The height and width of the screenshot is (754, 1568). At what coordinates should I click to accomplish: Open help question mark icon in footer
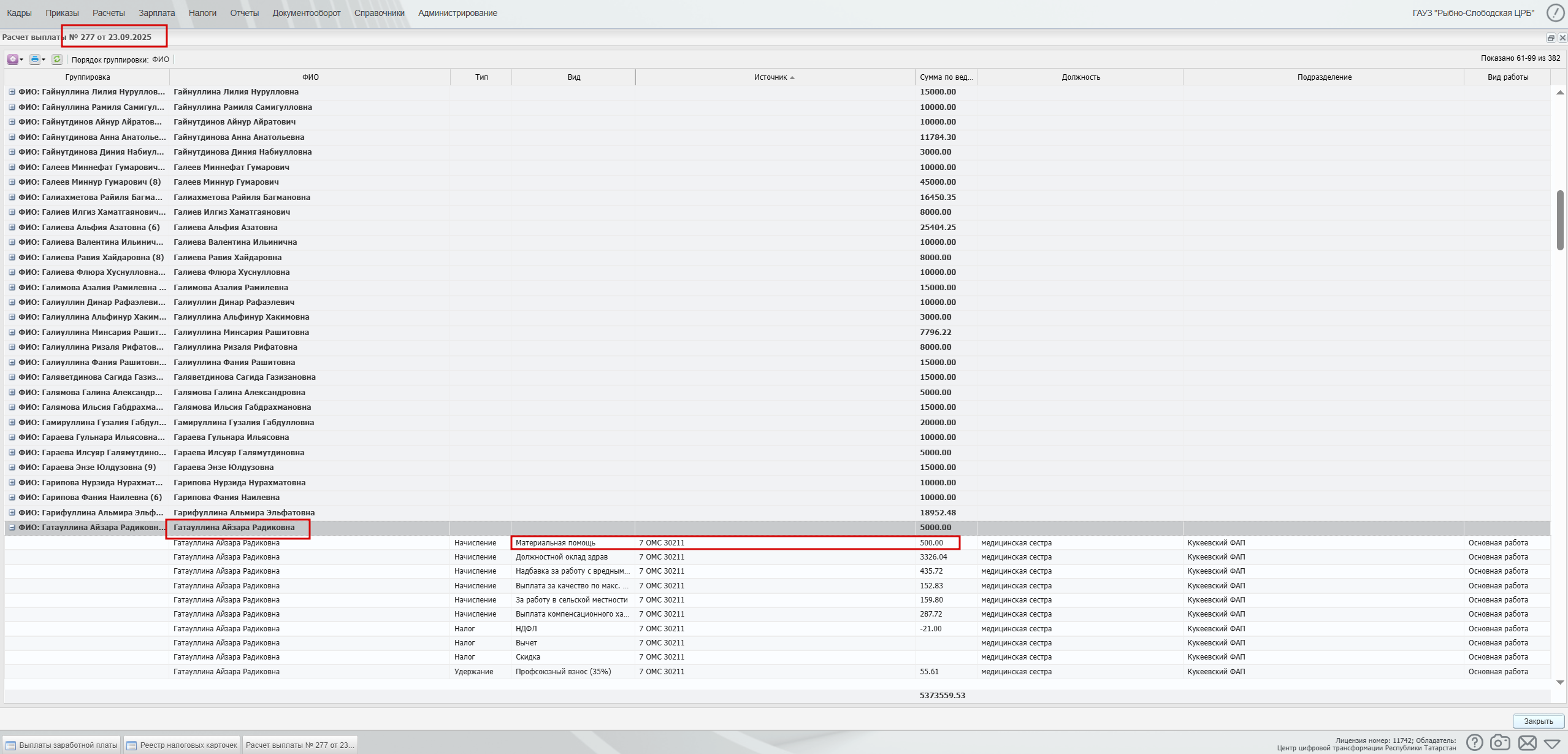1474,743
